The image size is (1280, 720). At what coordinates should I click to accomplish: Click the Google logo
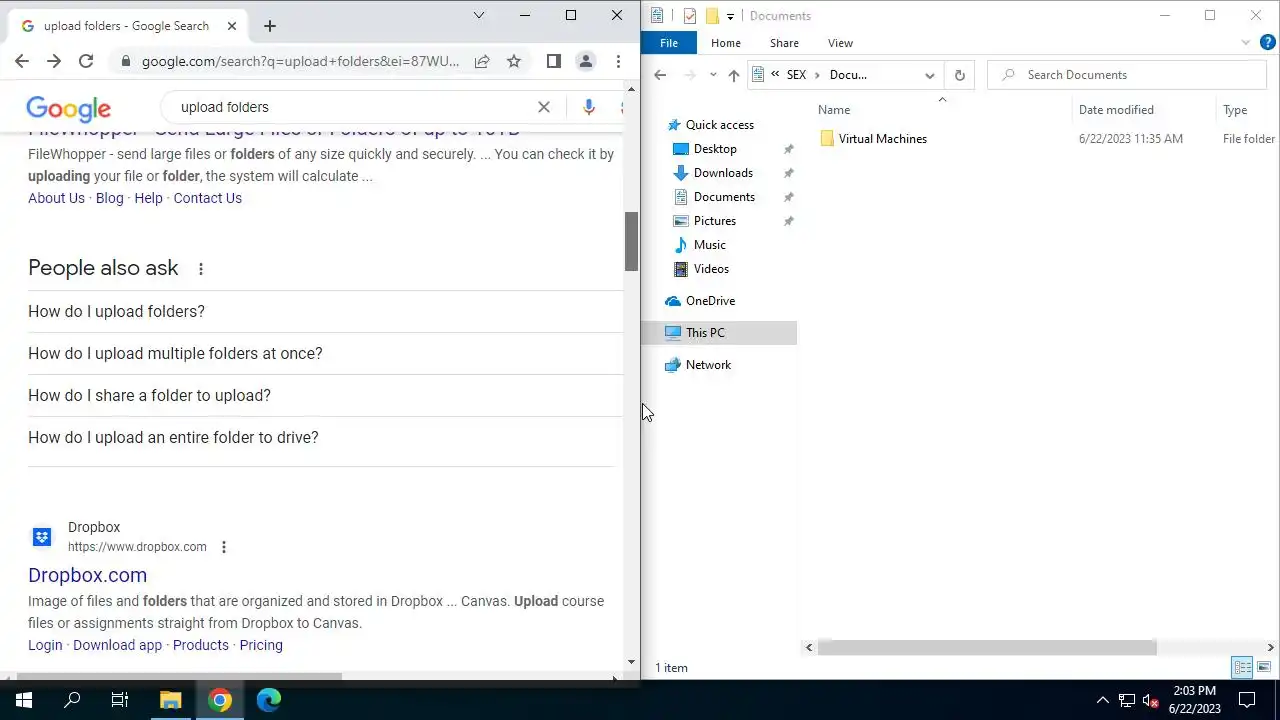click(69, 109)
